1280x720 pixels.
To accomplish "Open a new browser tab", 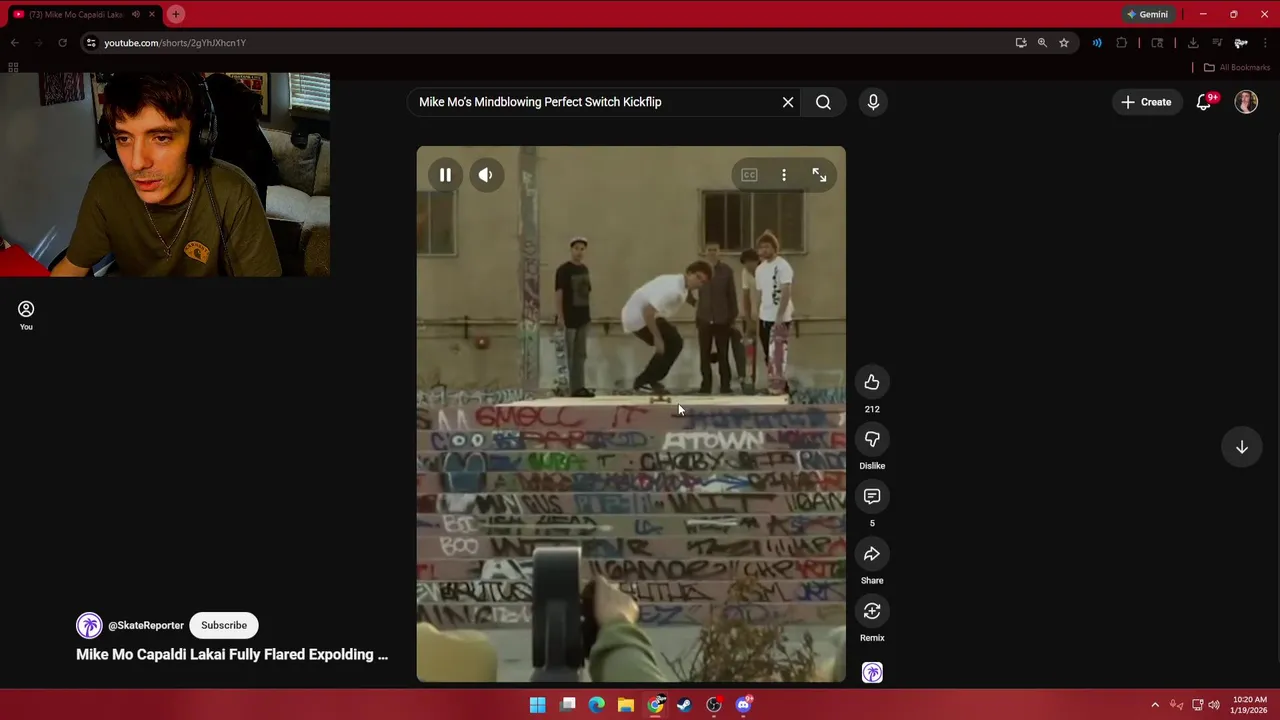I will pyautogui.click(x=176, y=14).
